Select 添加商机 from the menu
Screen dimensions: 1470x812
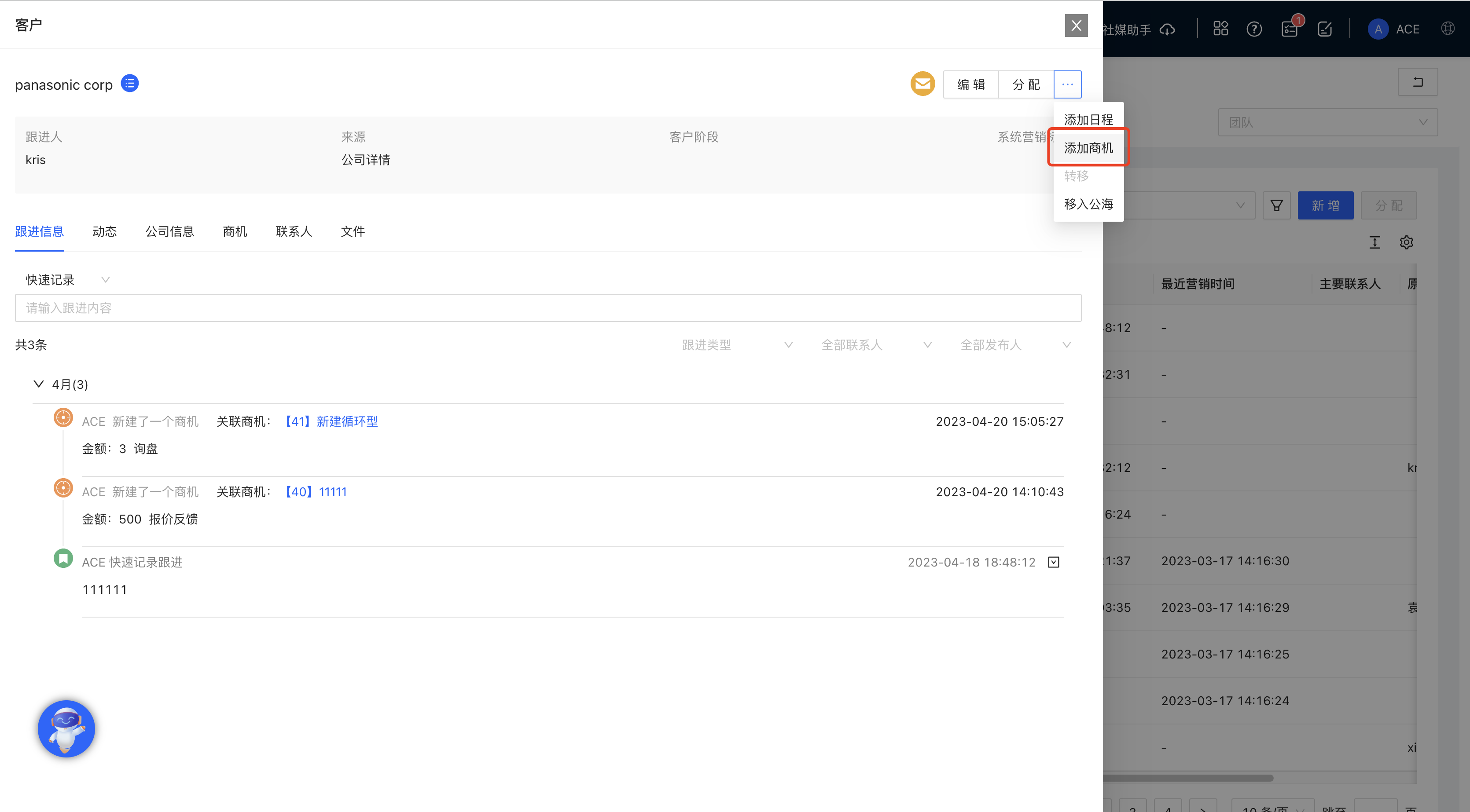click(1088, 148)
